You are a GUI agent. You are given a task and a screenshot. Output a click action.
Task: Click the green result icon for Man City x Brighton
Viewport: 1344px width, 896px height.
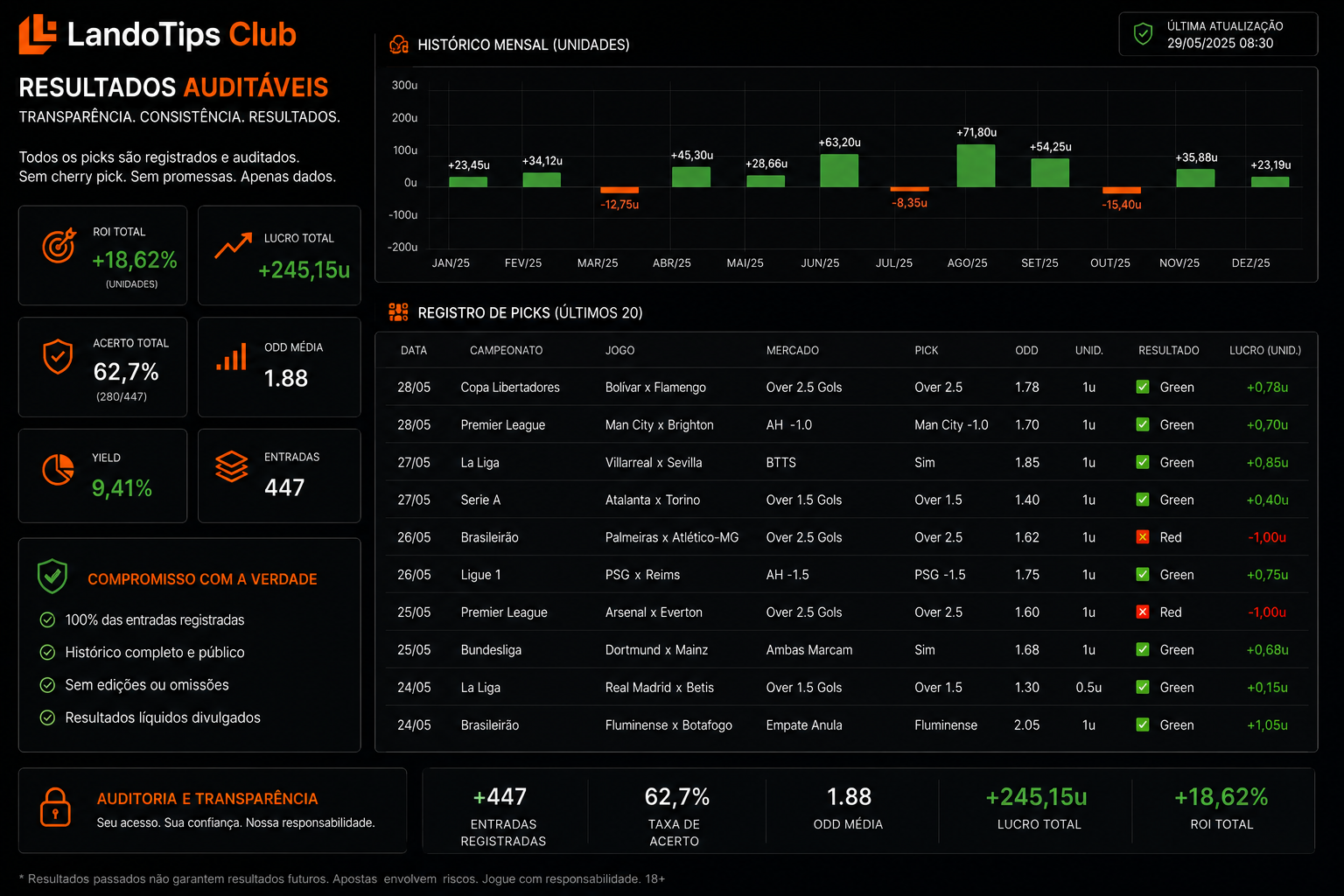point(1143,424)
